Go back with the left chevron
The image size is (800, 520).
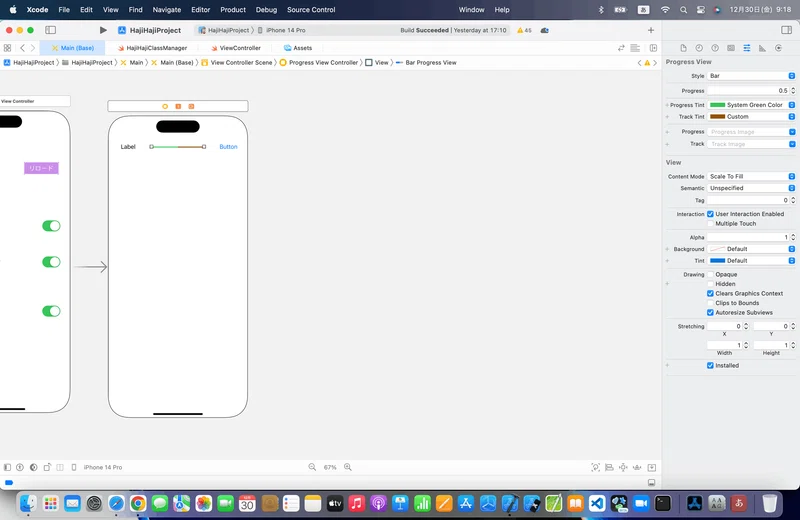(x=22, y=48)
